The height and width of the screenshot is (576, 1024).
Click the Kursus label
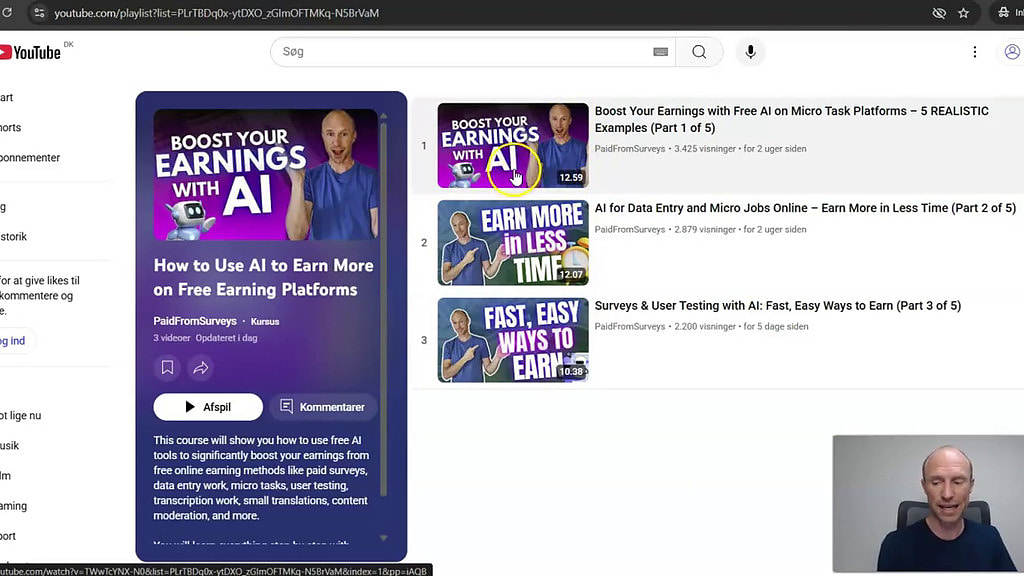264,321
